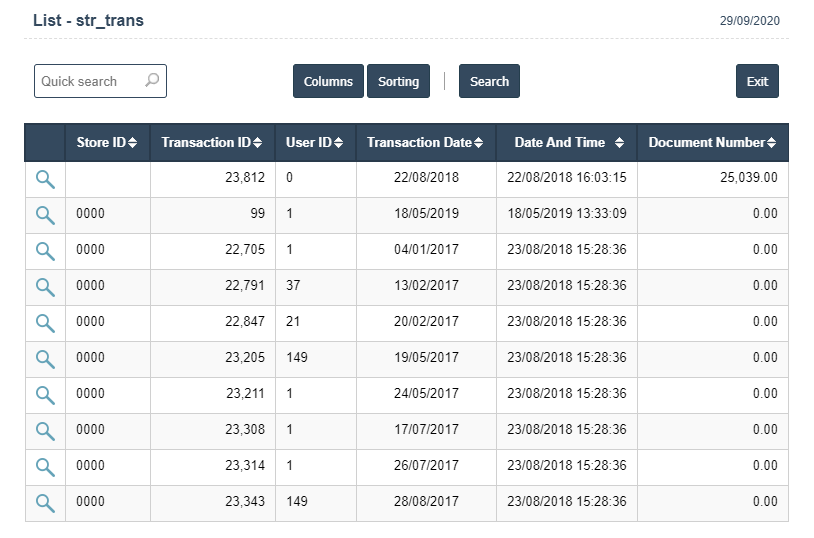Screen dimensions: 814x538
Task: Sort rows by Transaction Date header
Action: tap(425, 143)
